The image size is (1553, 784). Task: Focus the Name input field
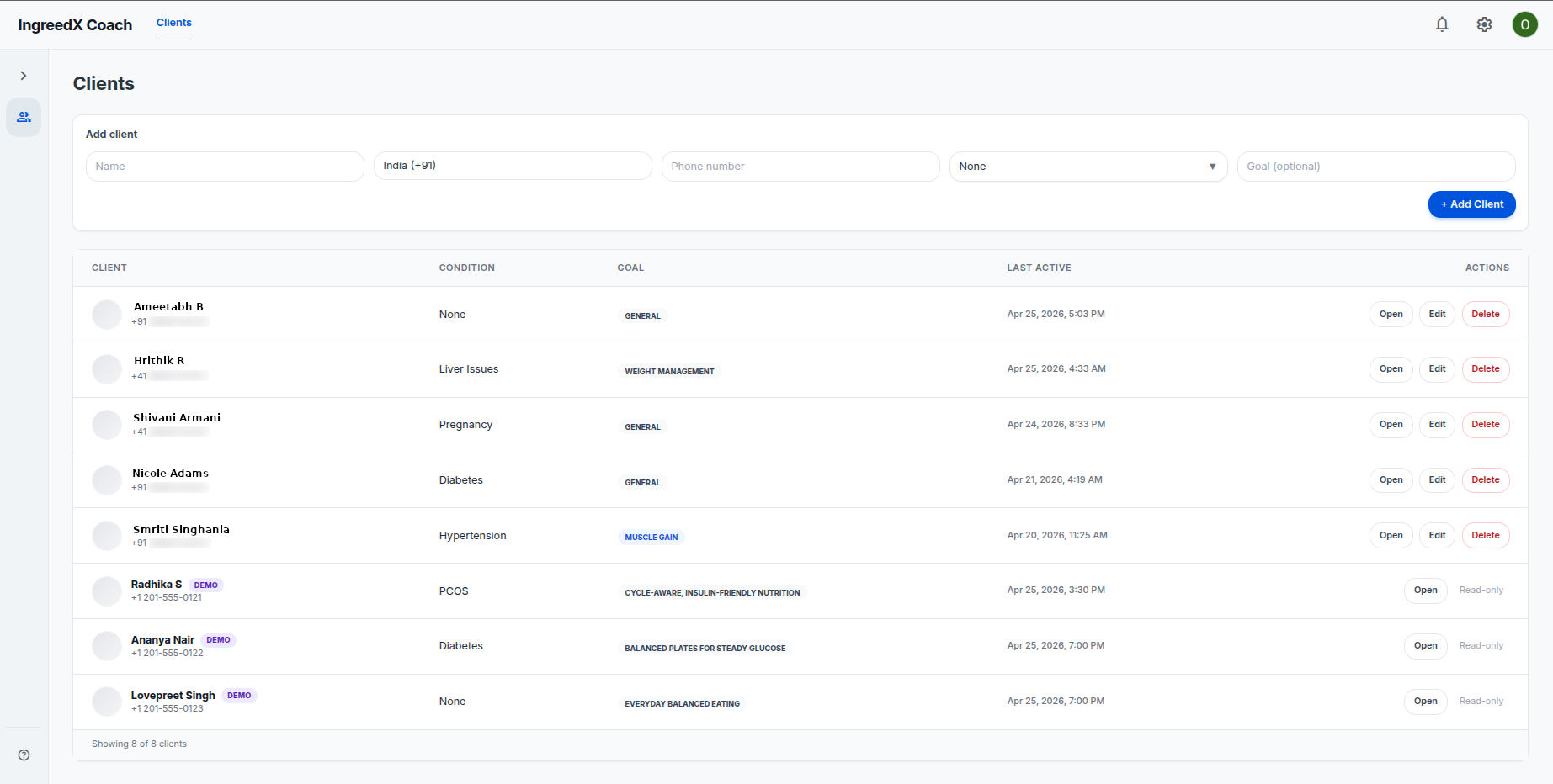(x=225, y=167)
